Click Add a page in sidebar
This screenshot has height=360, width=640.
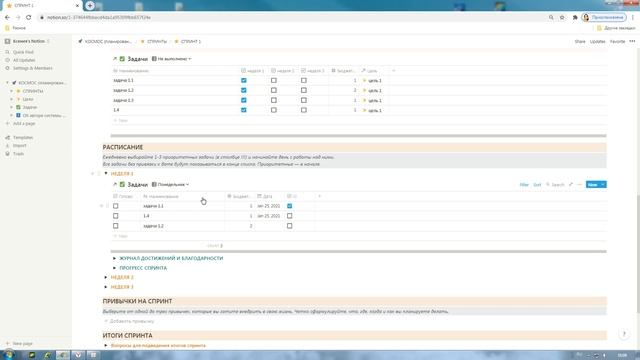[x=24, y=123]
